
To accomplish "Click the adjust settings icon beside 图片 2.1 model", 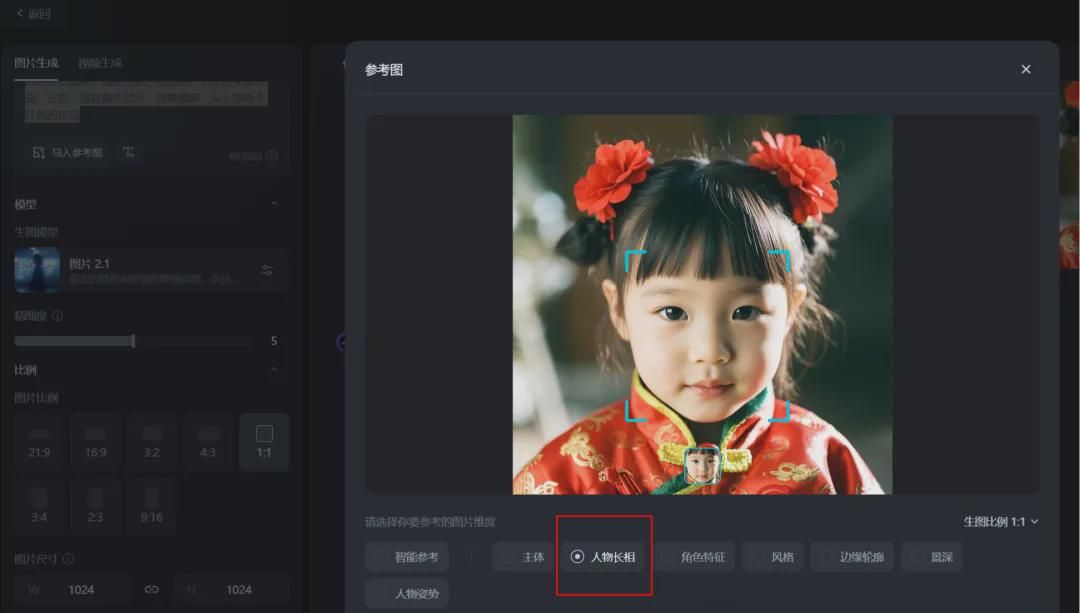I will (265, 270).
